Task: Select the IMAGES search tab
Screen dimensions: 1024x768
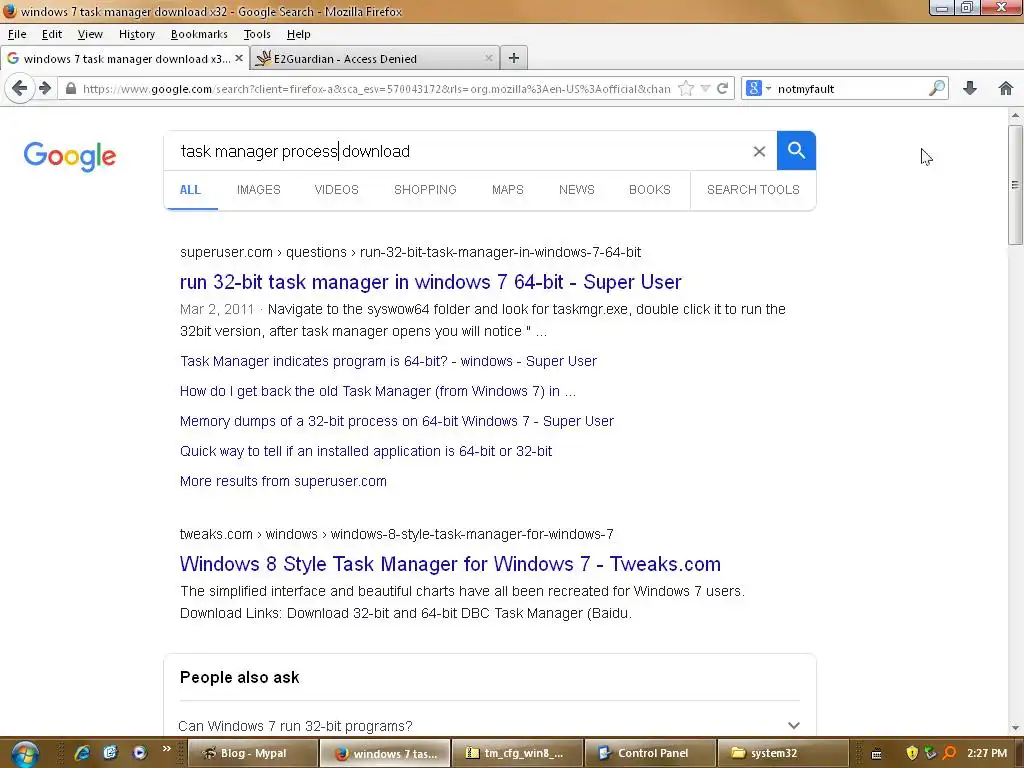Action: pos(259,189)
